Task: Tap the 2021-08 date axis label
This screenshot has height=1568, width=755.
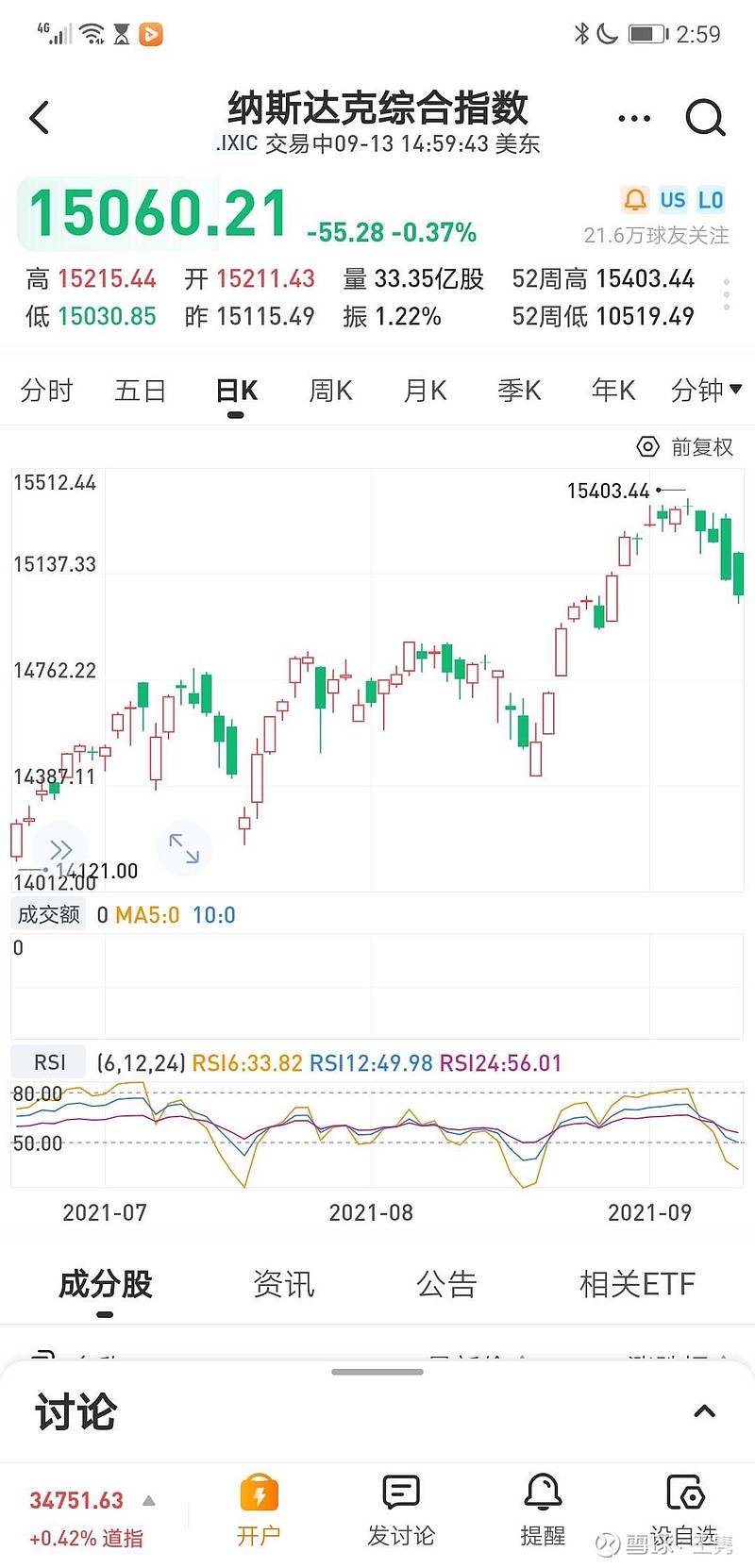Action: coord(371,1212)
